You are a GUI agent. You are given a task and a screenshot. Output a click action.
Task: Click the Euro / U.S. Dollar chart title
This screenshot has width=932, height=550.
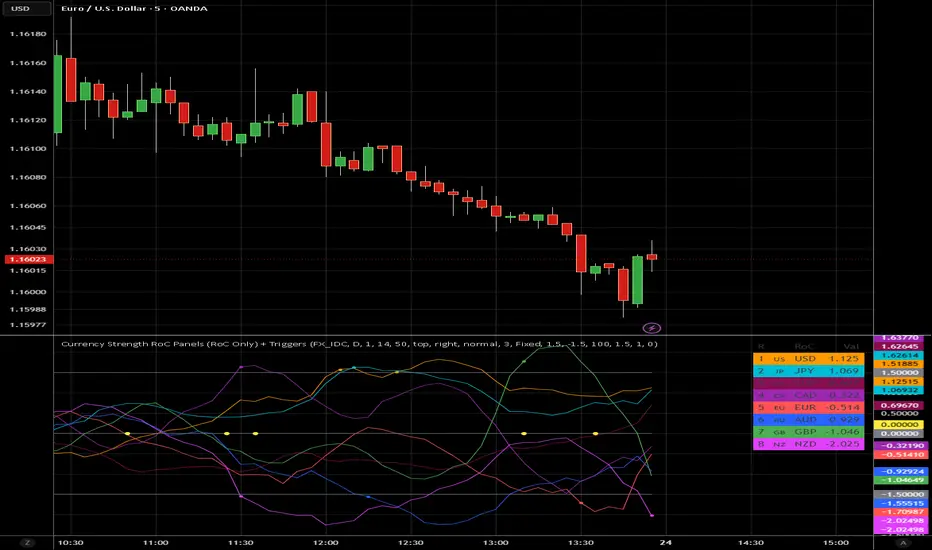click(134, 8)
